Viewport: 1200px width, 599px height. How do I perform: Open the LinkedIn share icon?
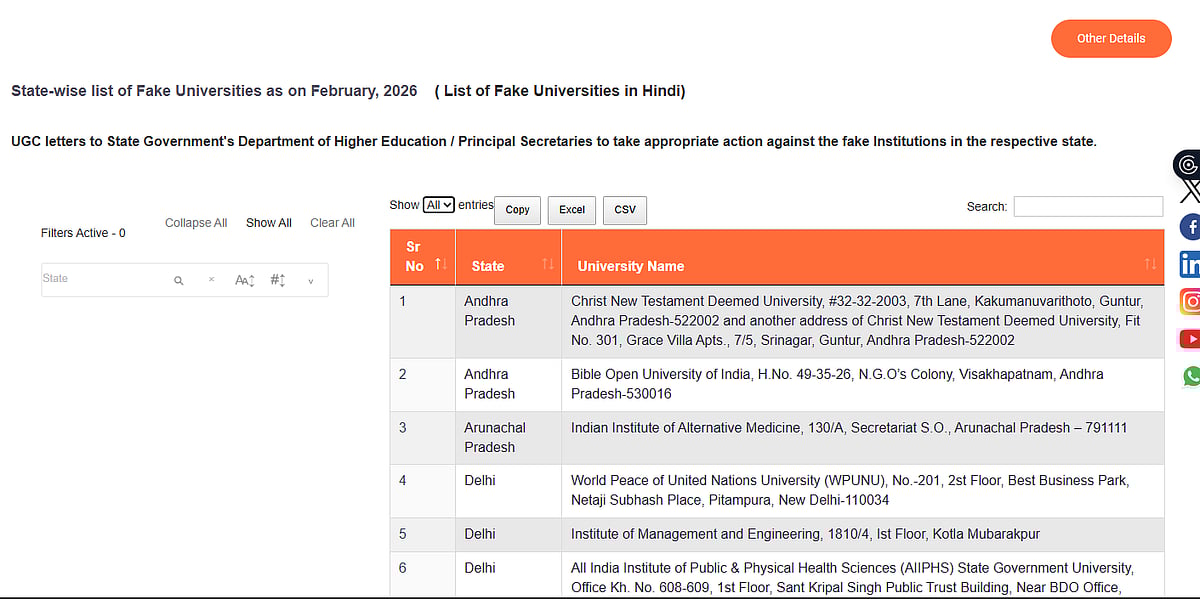coord(1189,263)
